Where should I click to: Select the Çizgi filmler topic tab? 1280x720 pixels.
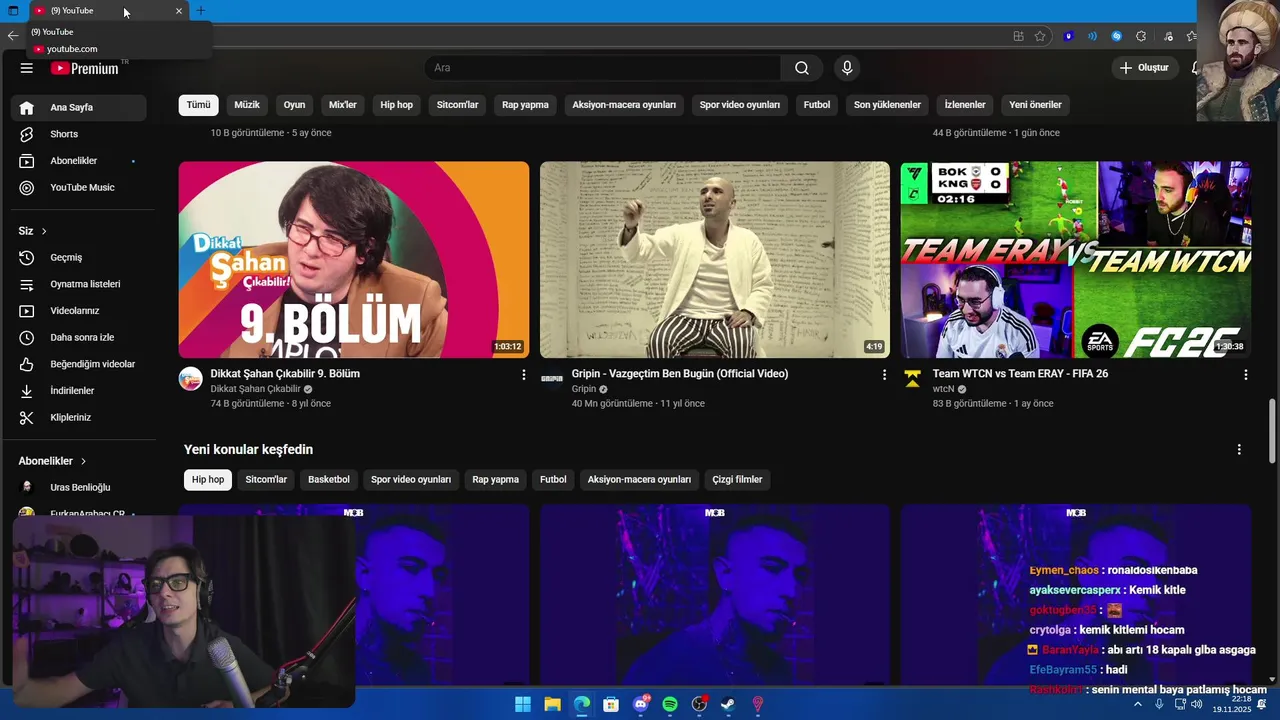pyautogui.click(x=737, y=480)
